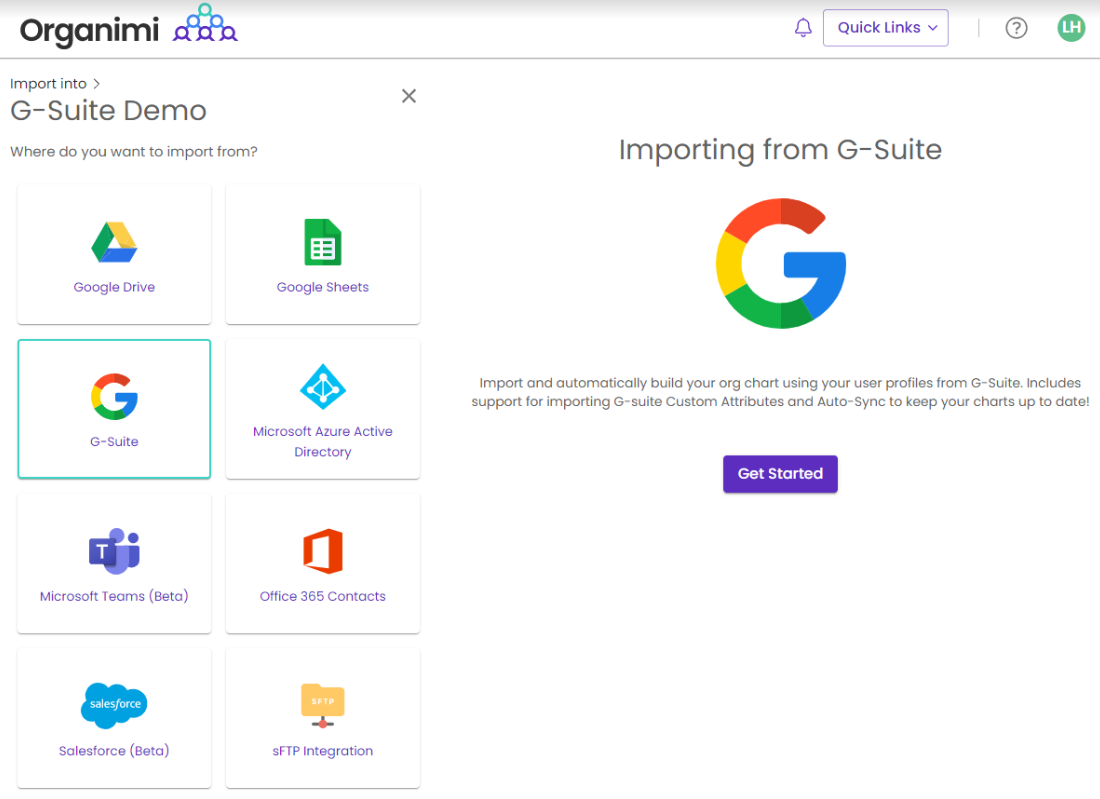
Task: Choose the sFTP folder icon
Action: (322, 705)
